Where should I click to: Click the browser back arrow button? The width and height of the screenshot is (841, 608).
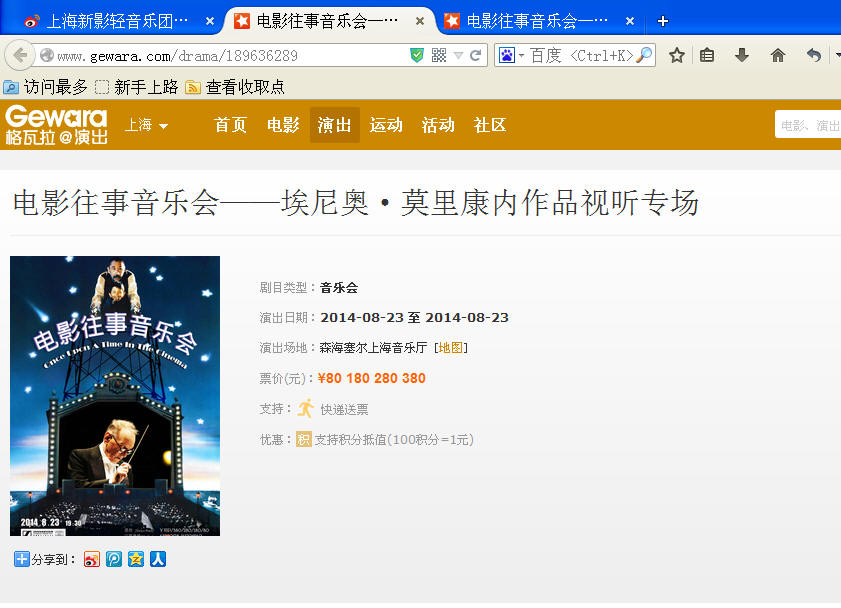point(19,55)
